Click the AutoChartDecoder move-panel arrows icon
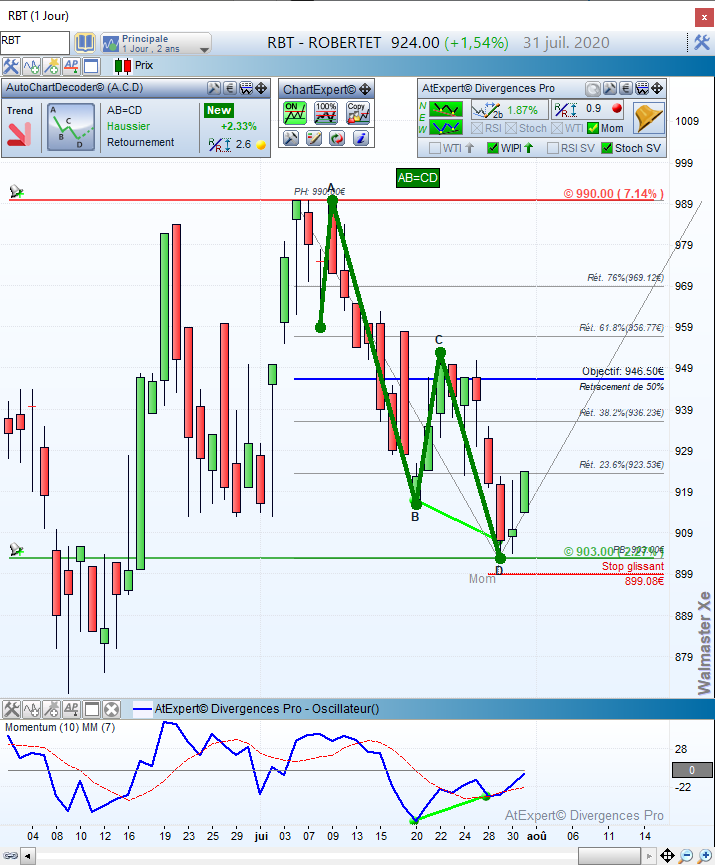Viewport: 715px width, 865px height. pyautogui.click(x=261, y=88)
